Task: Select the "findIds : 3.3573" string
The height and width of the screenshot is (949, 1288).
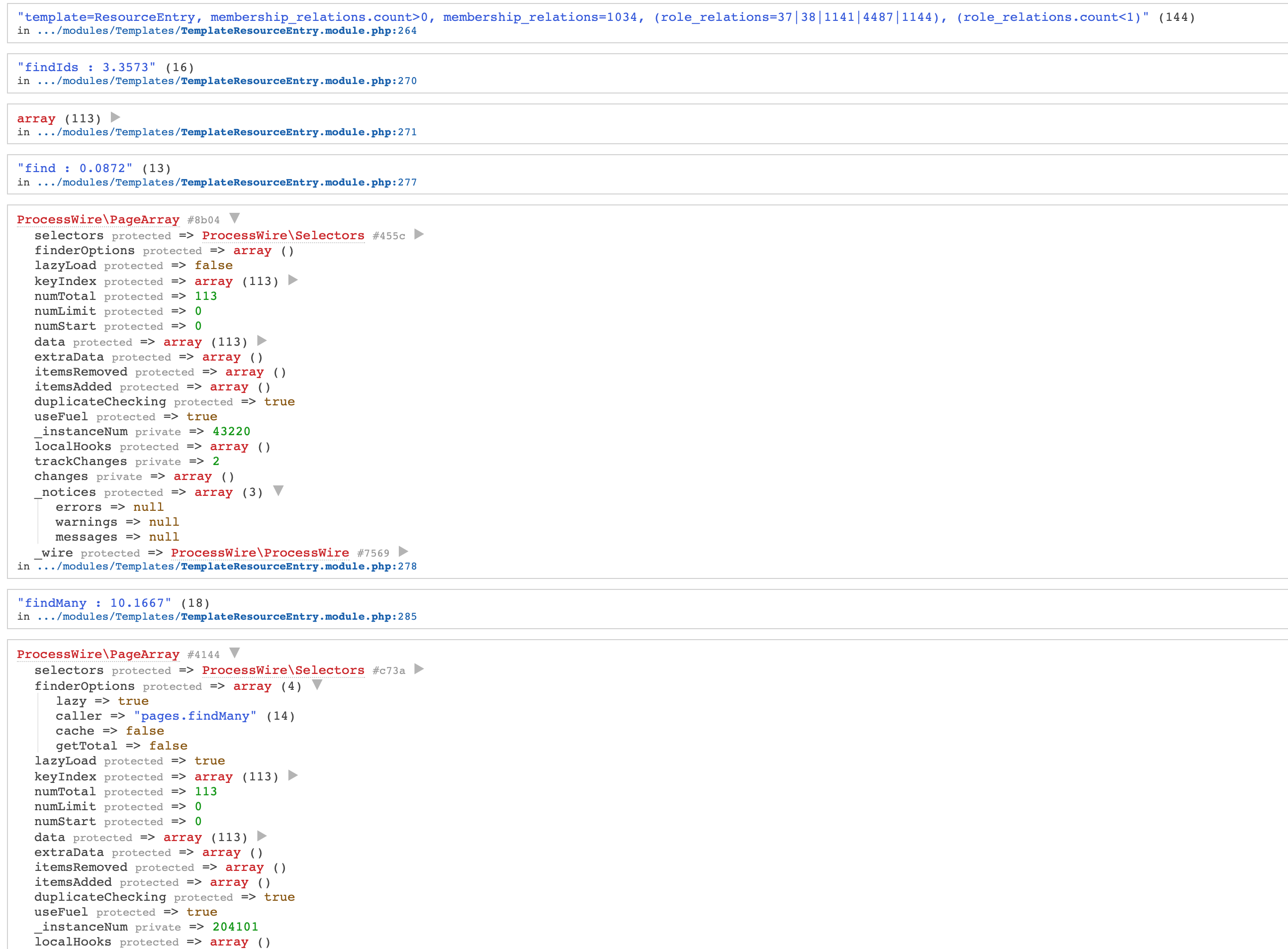Action: pyautogui.click(x=86, y=67)
